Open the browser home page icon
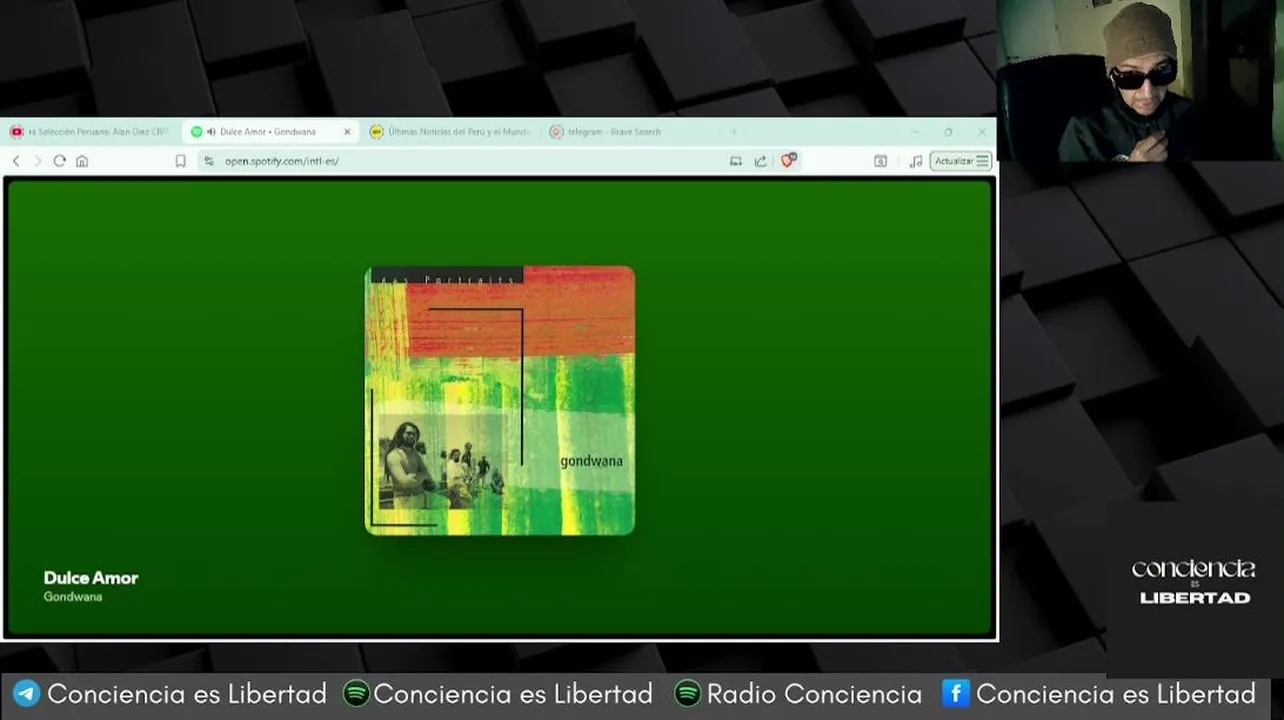1284x720 pixels. (82, 161)
